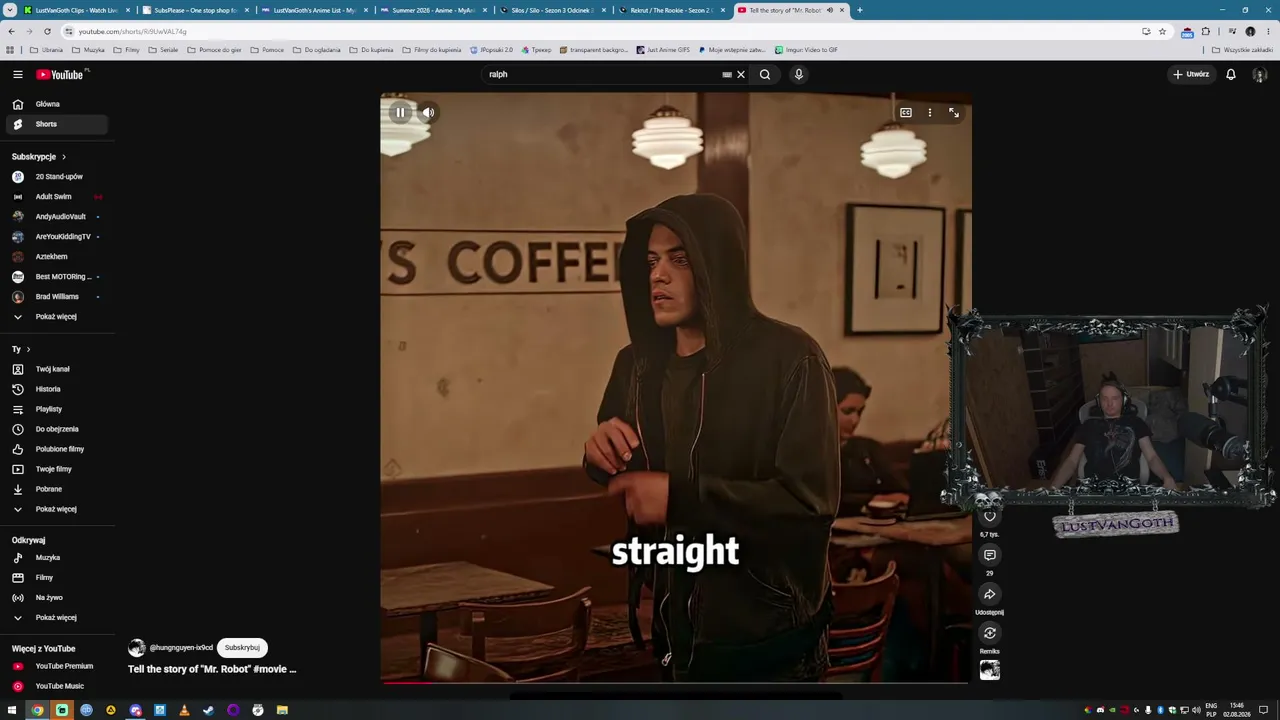The height and width of the screenshot is (720, 1280).
Task: Share the Short via Udostępnij icon
Action: point(990,594)
